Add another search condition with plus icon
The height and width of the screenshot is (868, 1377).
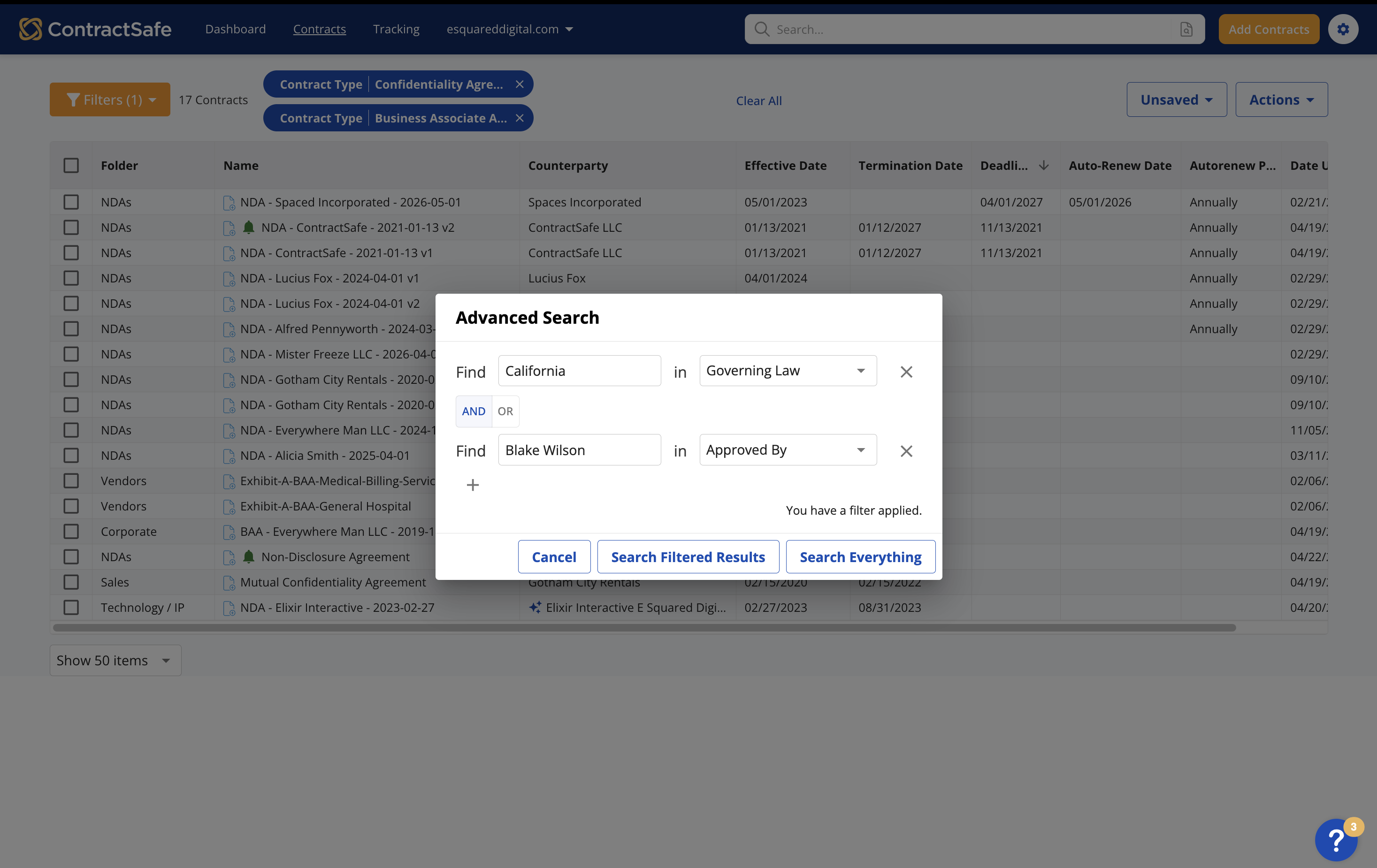pos(472,485)
